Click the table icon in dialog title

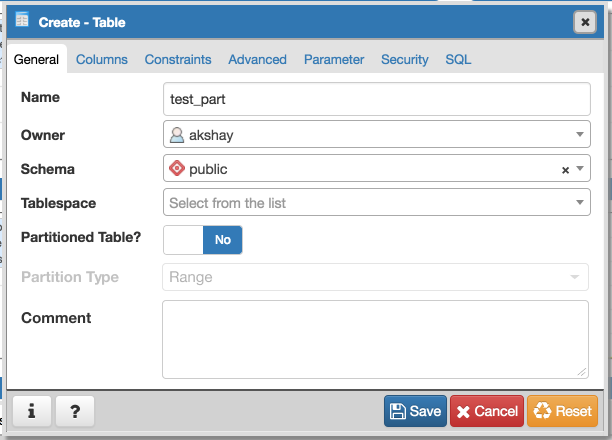pos(22,20)
